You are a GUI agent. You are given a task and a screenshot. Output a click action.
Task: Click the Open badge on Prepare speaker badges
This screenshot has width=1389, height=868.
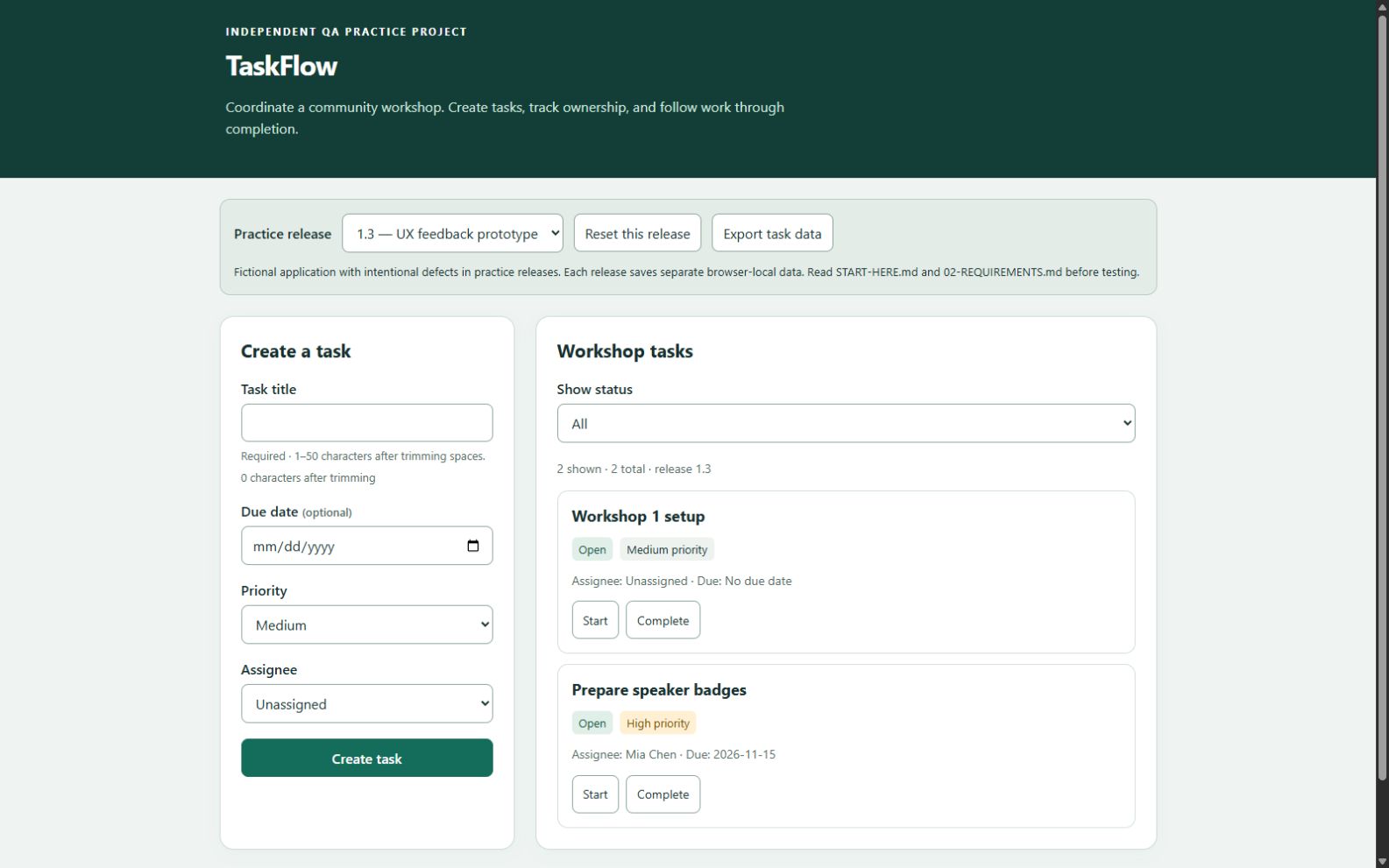click(x=592, y=723)
